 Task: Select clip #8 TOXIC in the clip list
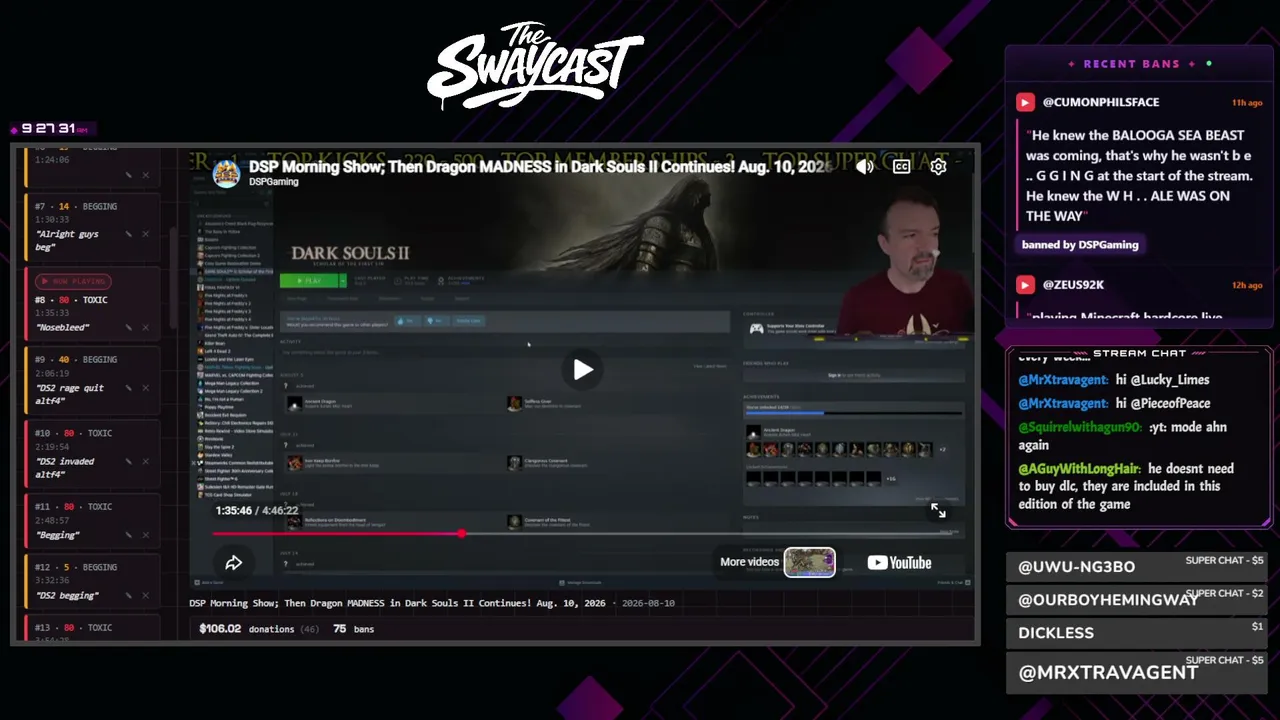coord(91,303)
